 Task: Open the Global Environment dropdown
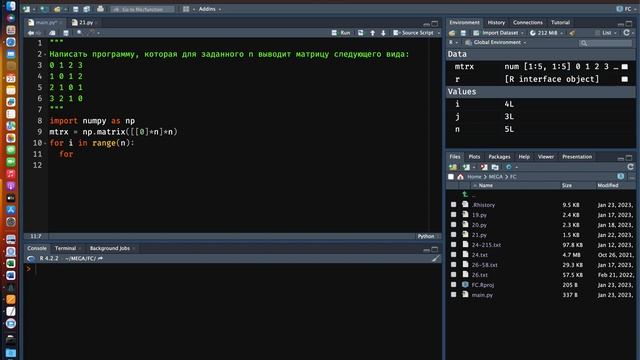[x=496, y=42]
